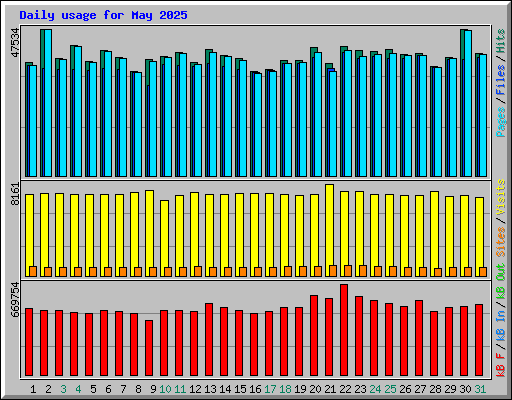This screenshot has height=400, width=512.
Task: Click green day 4 on the x-axis
Action: pyautogui.click(x=78, y=389)
